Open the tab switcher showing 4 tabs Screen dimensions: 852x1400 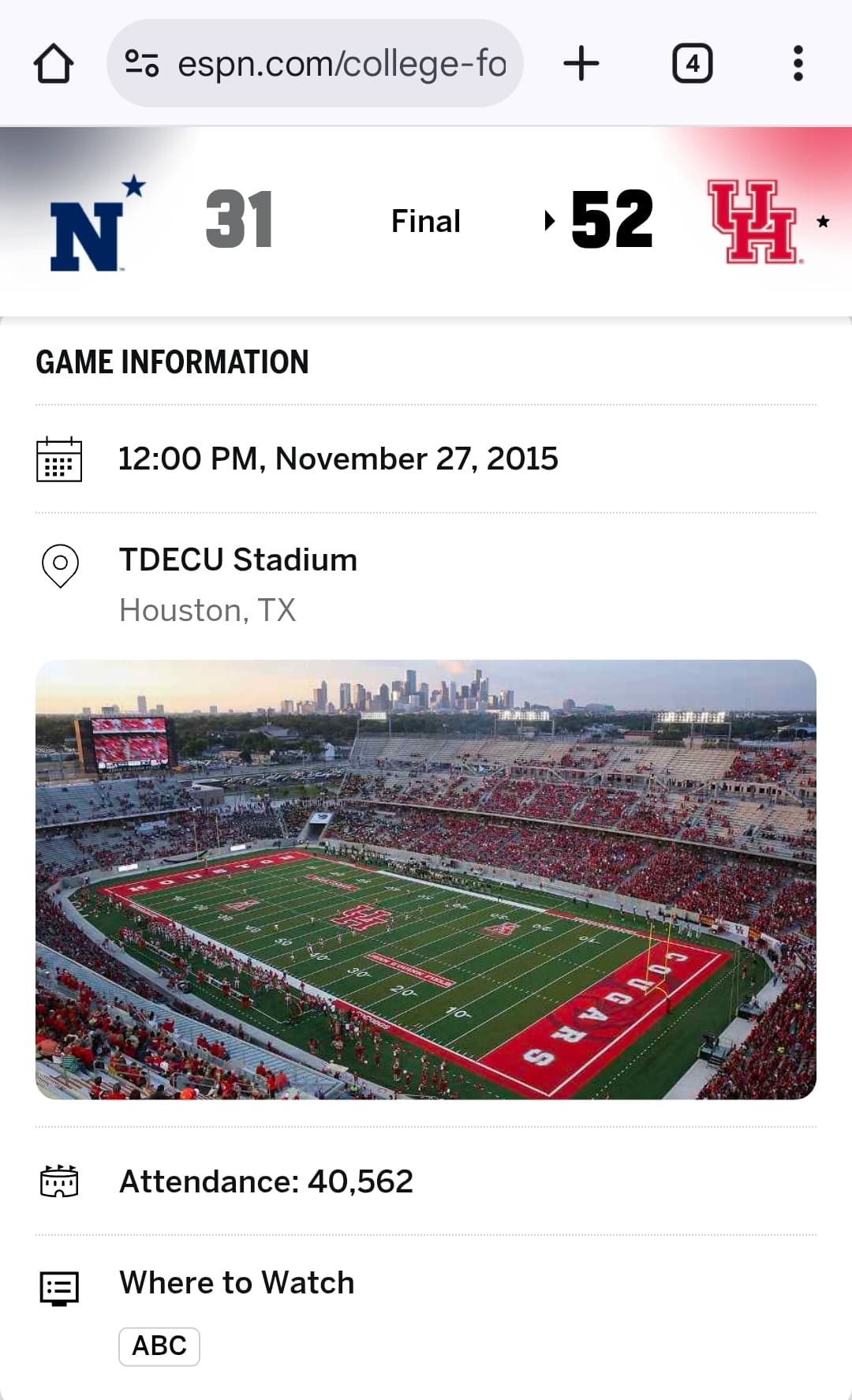692,63
